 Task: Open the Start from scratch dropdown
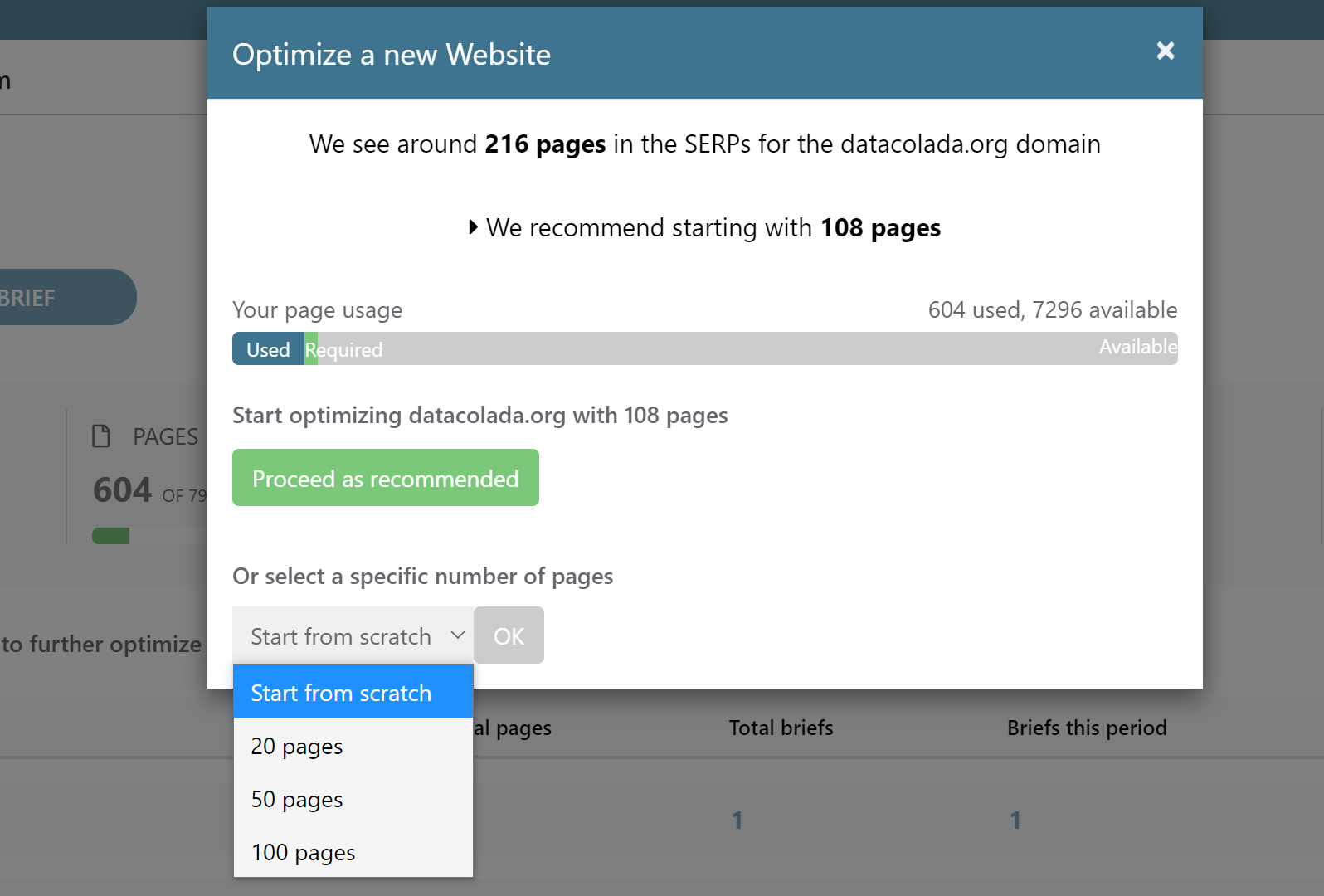[x=353, y=635]
